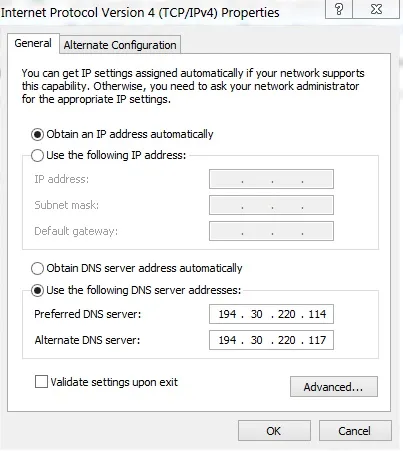This screenshot has height=451, width=403.
Task: Click the disabled IP address field
Action: [x=271, y=179]
